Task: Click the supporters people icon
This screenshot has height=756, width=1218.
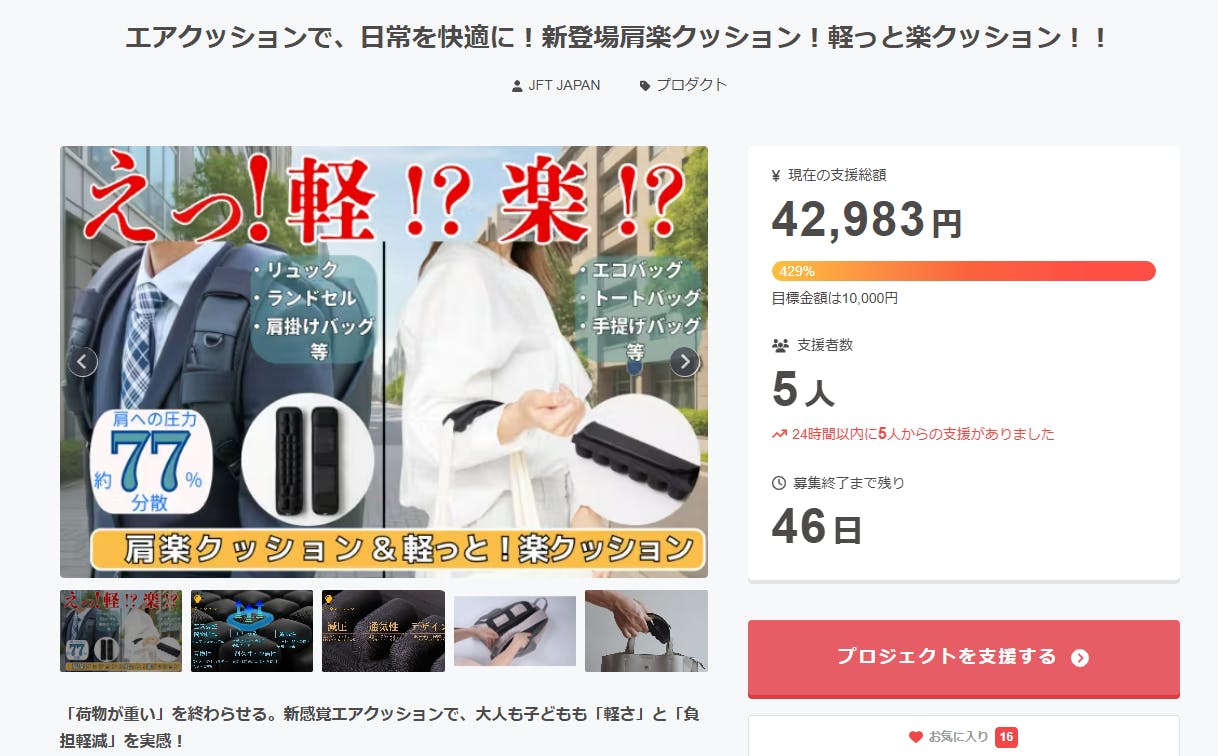Action: [781, 345]
